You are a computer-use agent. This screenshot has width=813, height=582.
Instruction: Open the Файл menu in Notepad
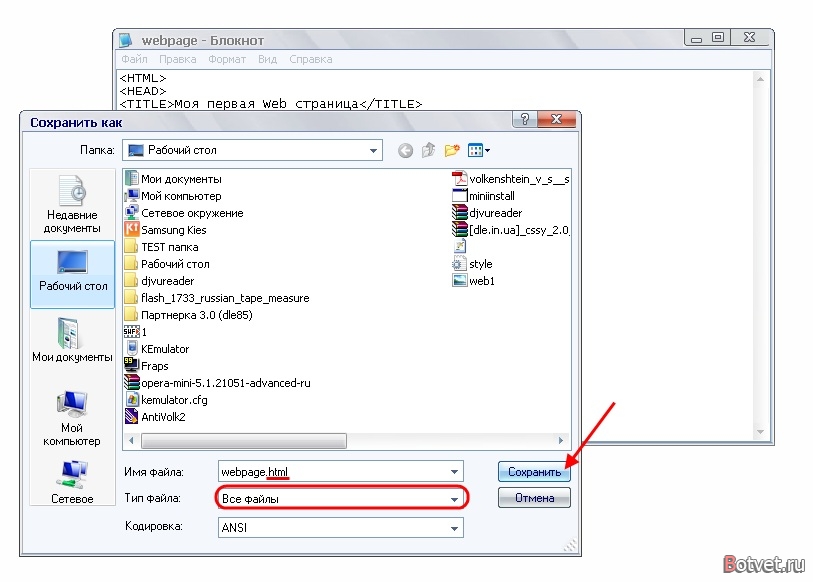click(134, 59)
